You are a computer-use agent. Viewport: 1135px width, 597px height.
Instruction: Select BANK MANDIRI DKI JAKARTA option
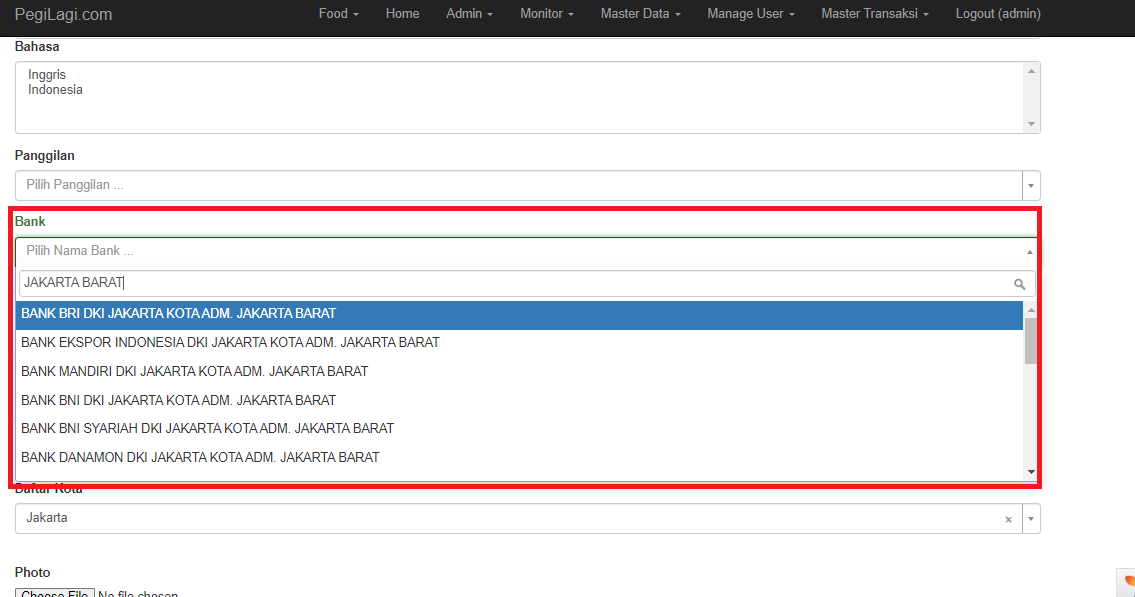195,371
